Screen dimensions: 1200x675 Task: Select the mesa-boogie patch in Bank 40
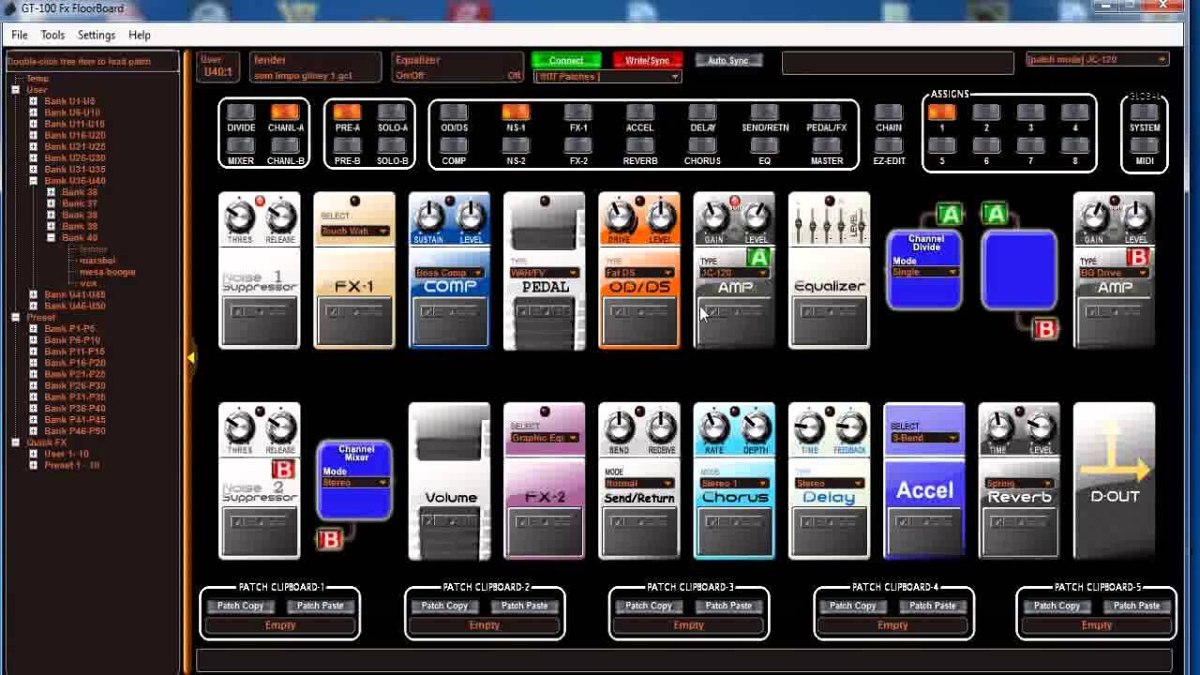(x=108, y=271)
